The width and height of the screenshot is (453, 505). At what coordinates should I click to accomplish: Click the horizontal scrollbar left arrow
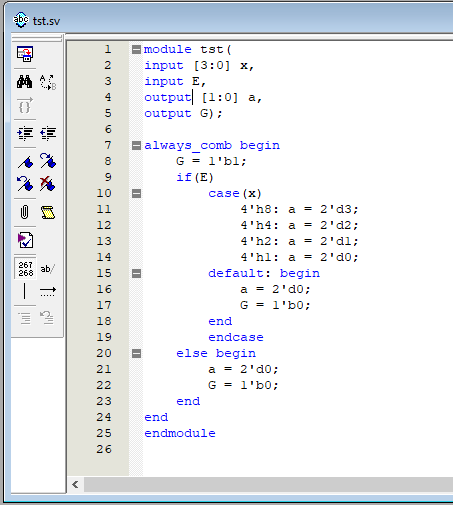tap(75, 484)
